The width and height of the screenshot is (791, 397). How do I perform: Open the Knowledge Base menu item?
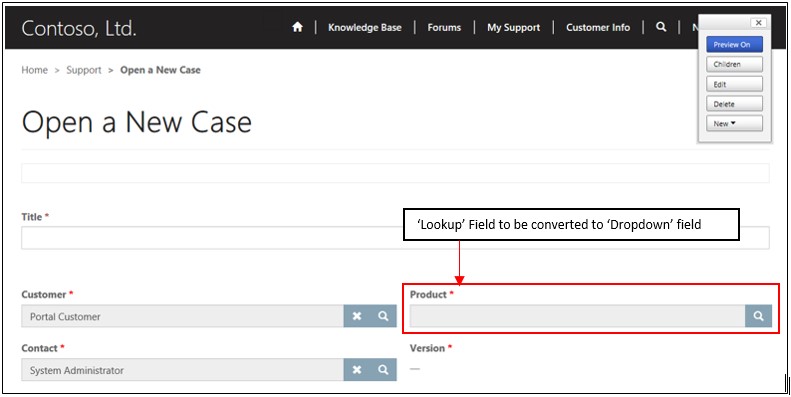(365, 28)
